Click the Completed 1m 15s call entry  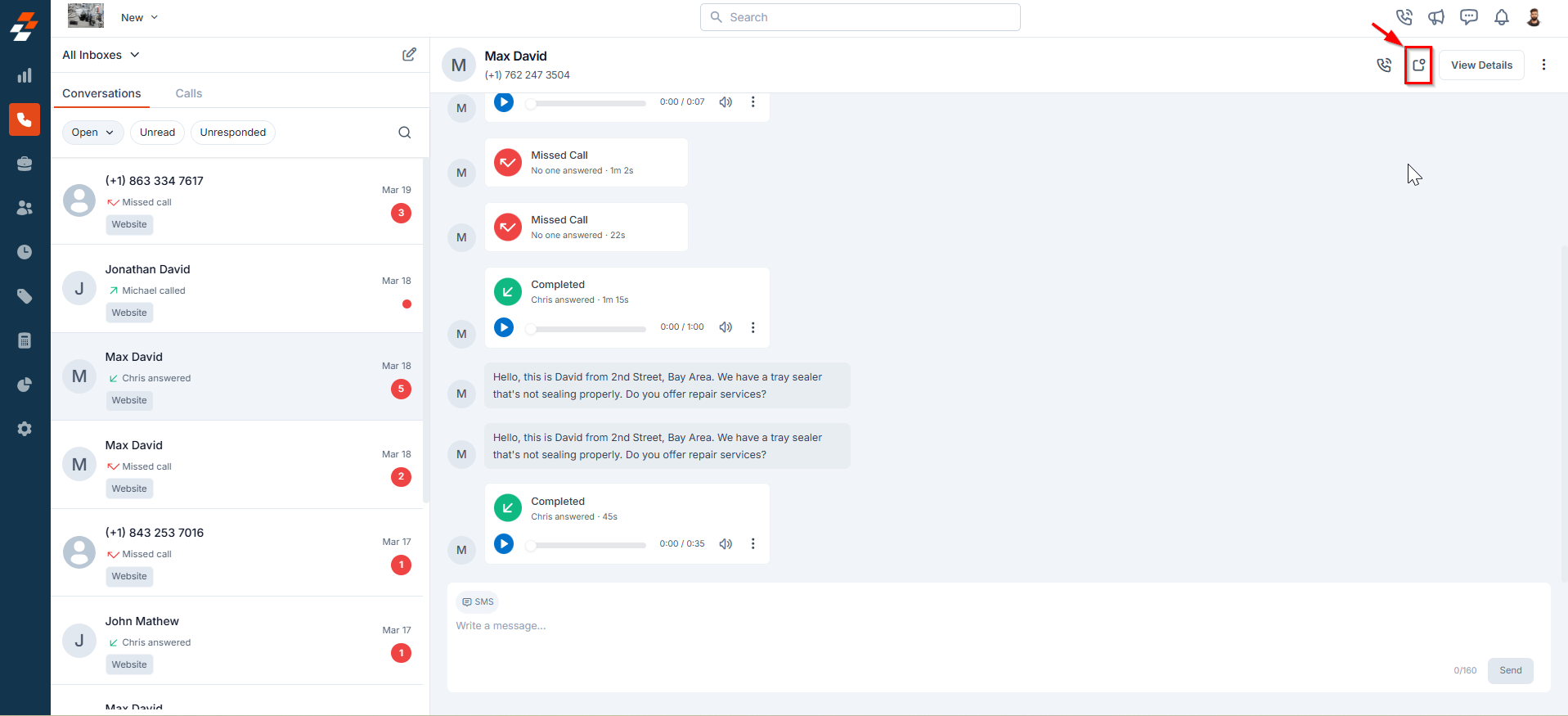click(x=627, y=308)
